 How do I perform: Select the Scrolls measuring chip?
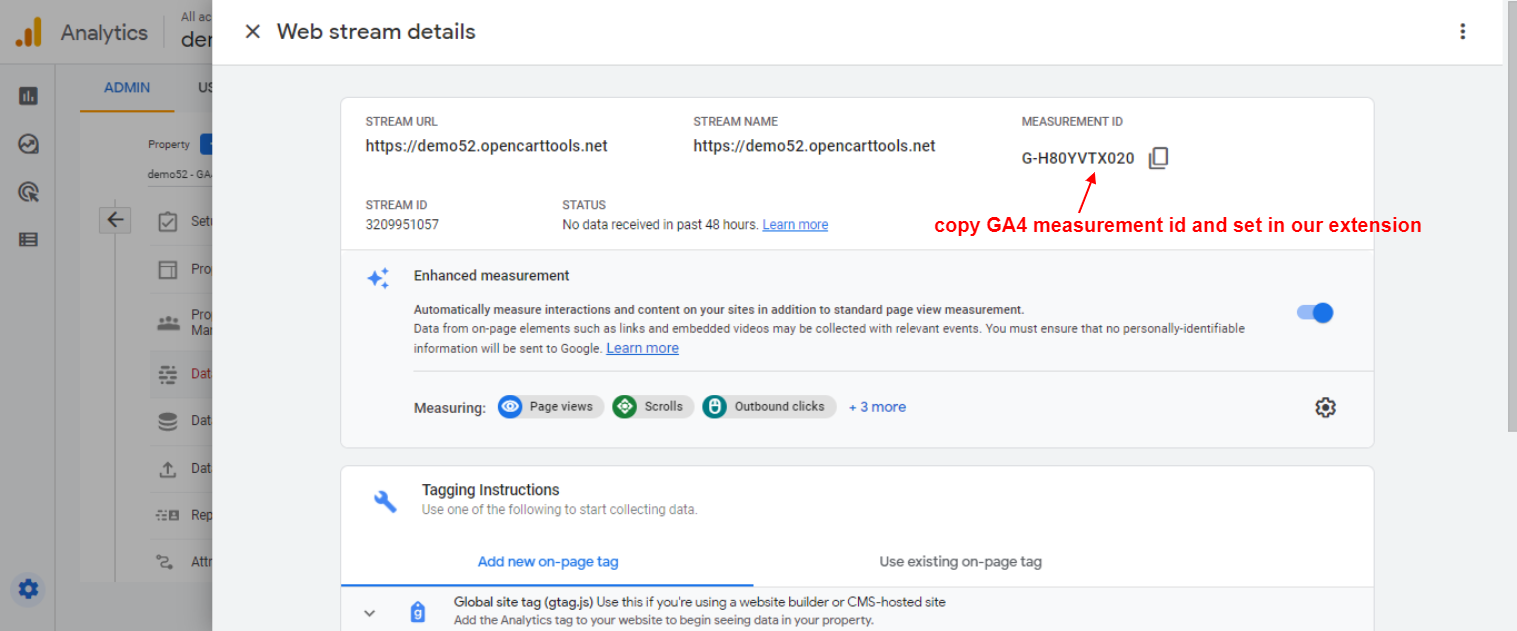point(653,407)
